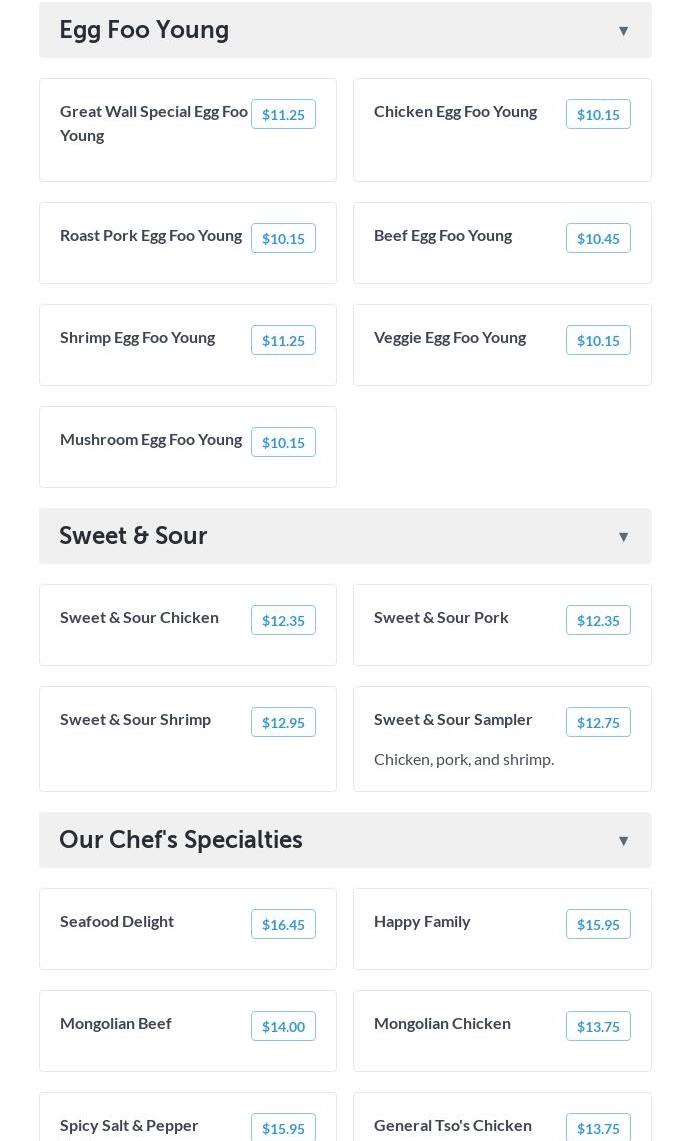Image resolution: width=690 pixels, height=1141 pixels.
Task: Select Mushroom Egg Foo Young price button
Action: (283, 443)
